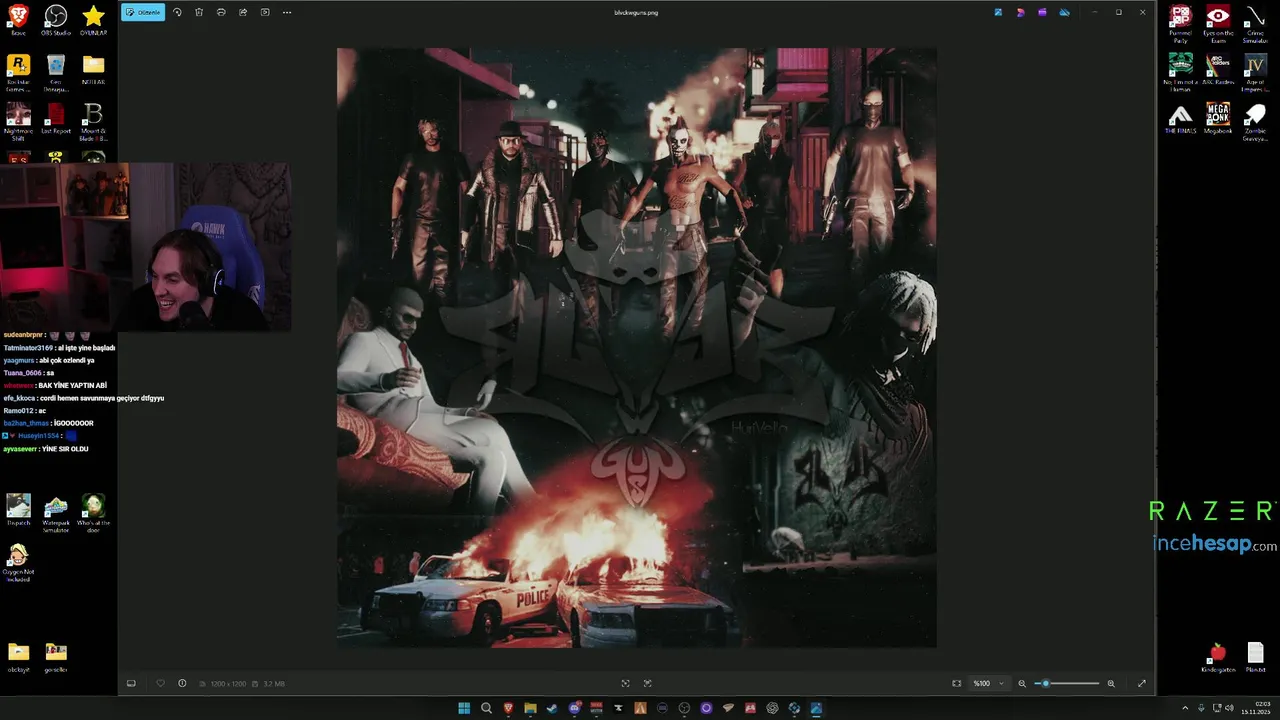The width and height of the screenshot is (1280, 720).
Task: Select the OBS Studio desktop shortcut
Action: pyautogui.click(x=56, y=20)
